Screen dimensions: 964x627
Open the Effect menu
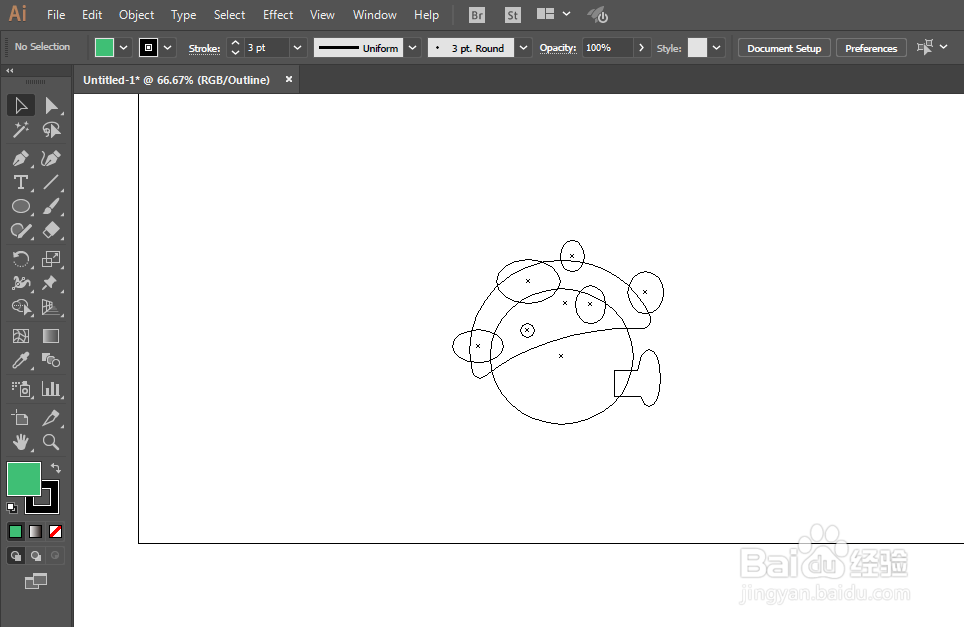278,15
